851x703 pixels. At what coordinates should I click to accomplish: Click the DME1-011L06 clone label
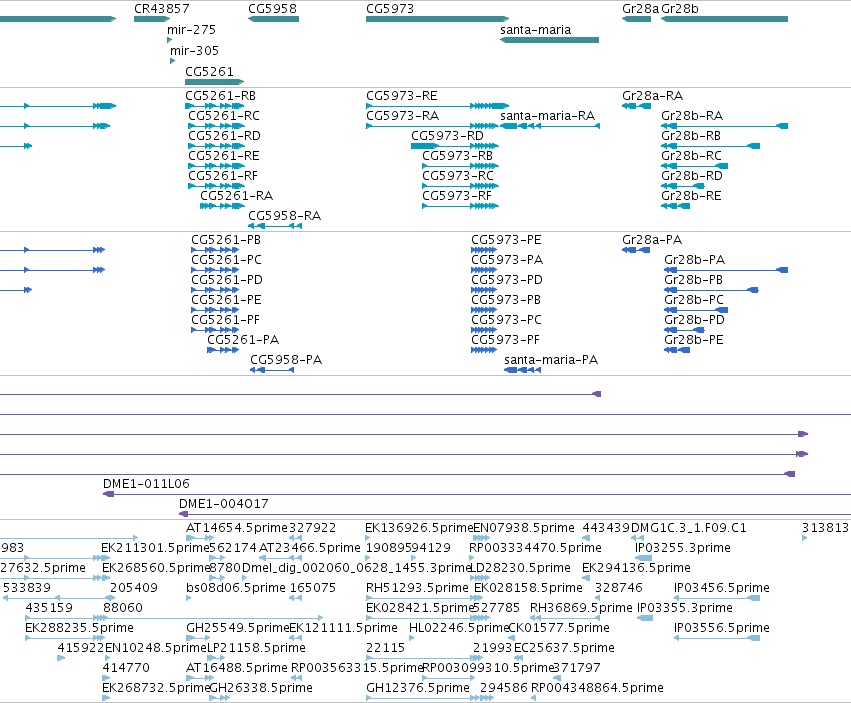(x=146, y=484)
